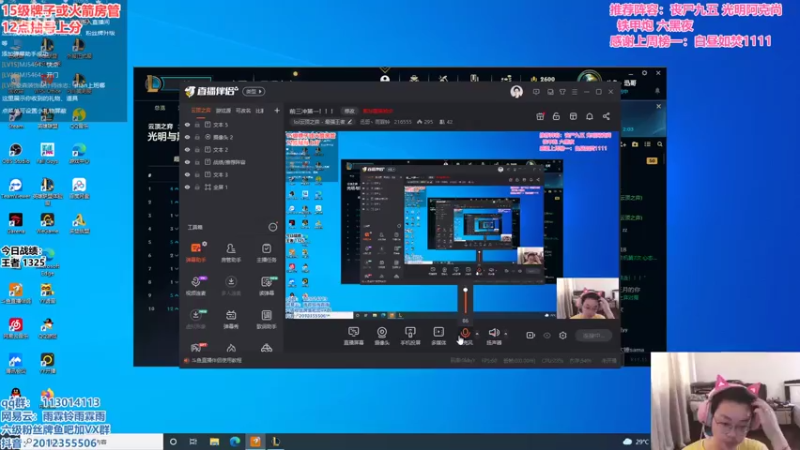This screenshot has height=450, width=800.
Task: Mute the microphone in bottom toolbar
Action: (465, 334)
